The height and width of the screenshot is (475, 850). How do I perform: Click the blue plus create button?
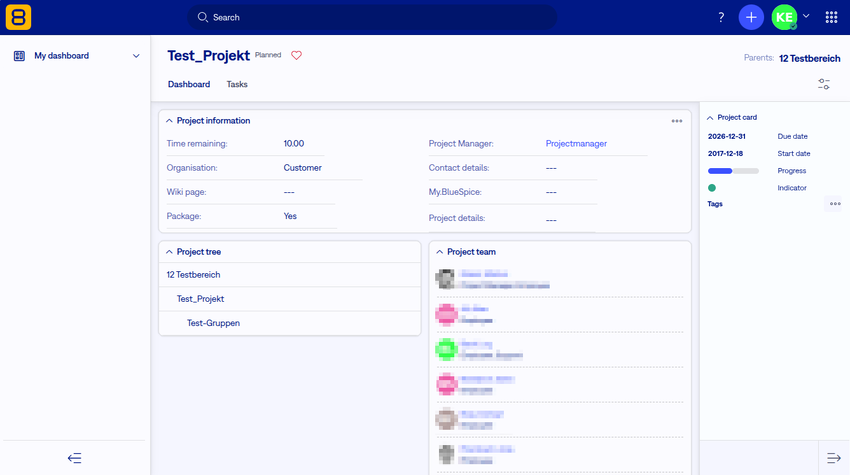point(751,17)
